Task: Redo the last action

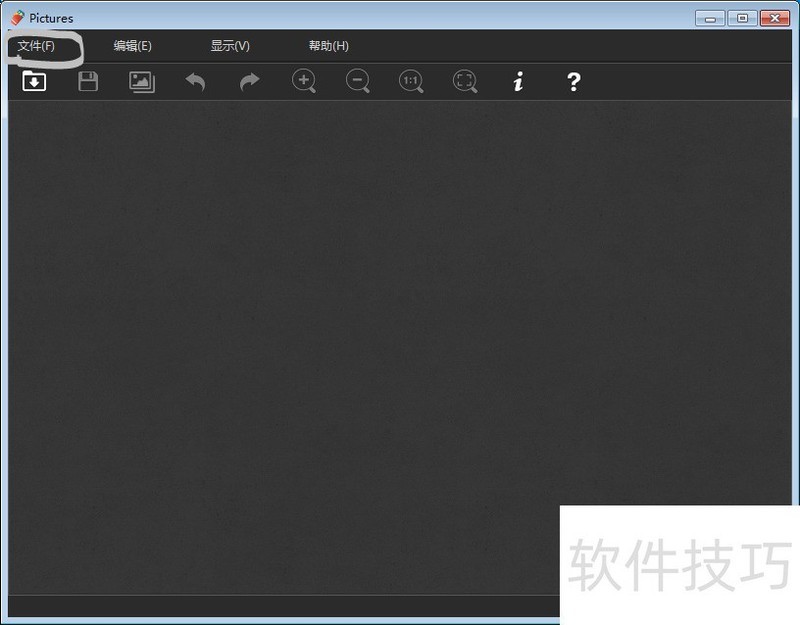Action: pyautogui.click(x=249, y=82)
